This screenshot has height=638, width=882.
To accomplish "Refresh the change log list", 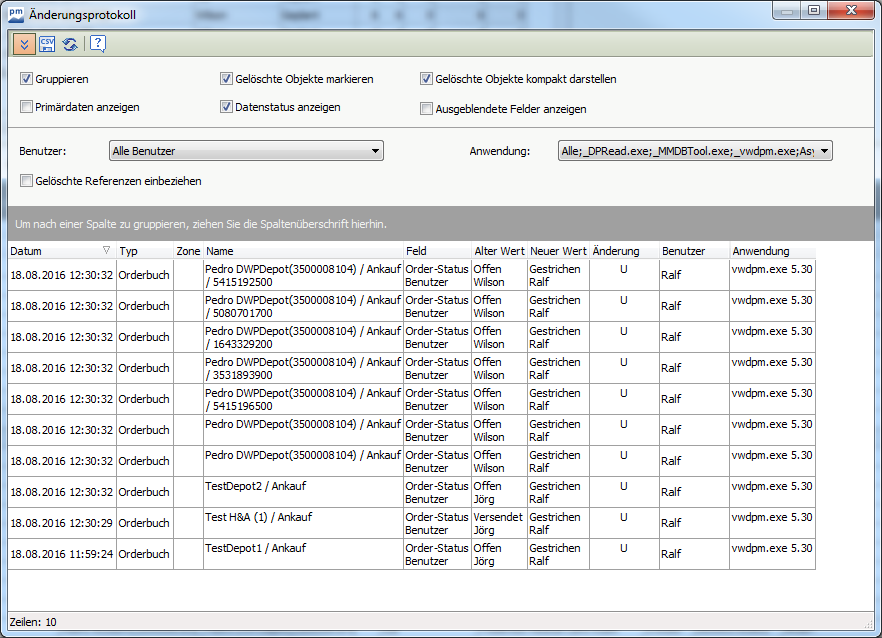I will (70, 44).
